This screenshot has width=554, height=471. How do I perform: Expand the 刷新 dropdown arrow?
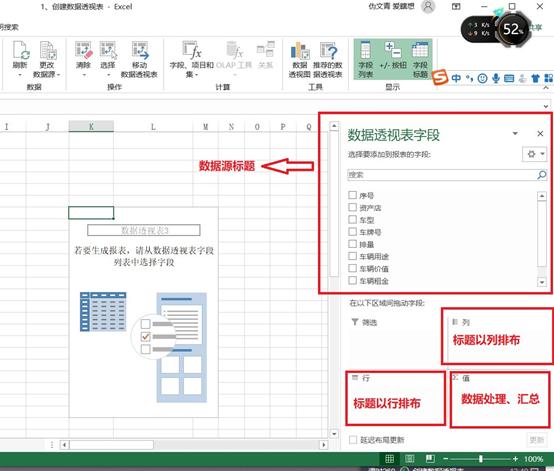pos(20,75)
